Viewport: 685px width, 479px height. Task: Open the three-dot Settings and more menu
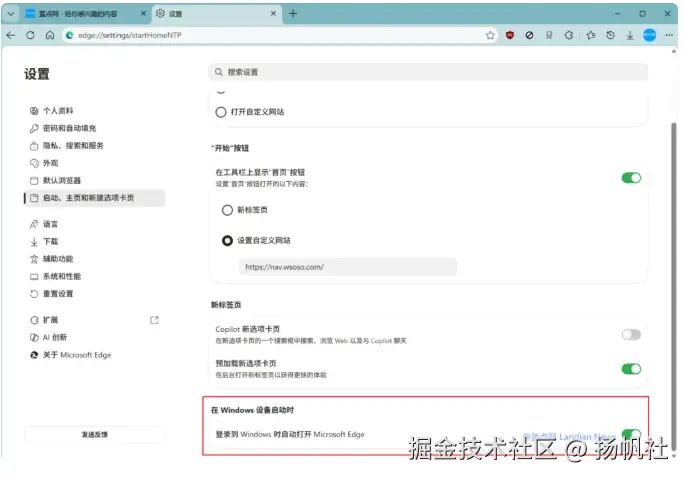coord(669,35)
